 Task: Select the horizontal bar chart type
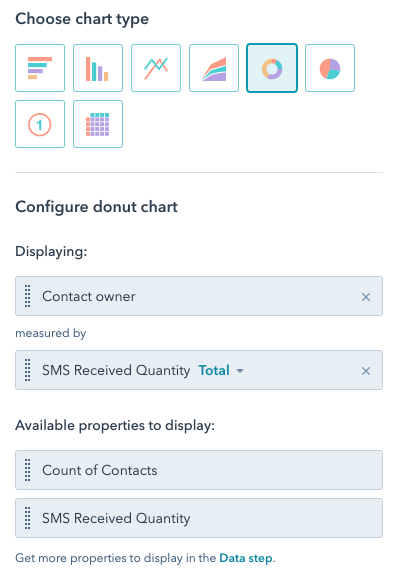(40, 68)
